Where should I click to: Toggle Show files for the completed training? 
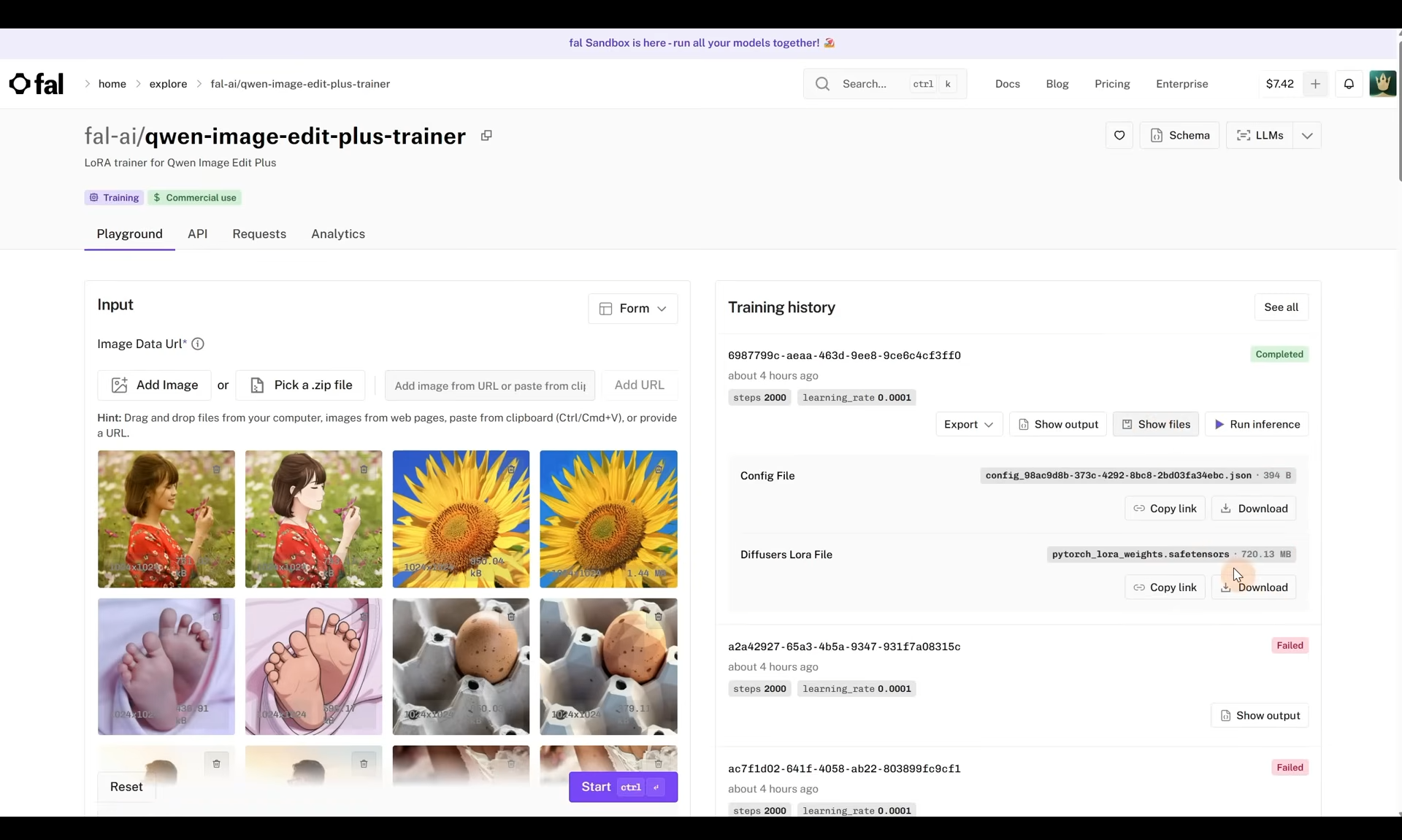point(1155,424)
